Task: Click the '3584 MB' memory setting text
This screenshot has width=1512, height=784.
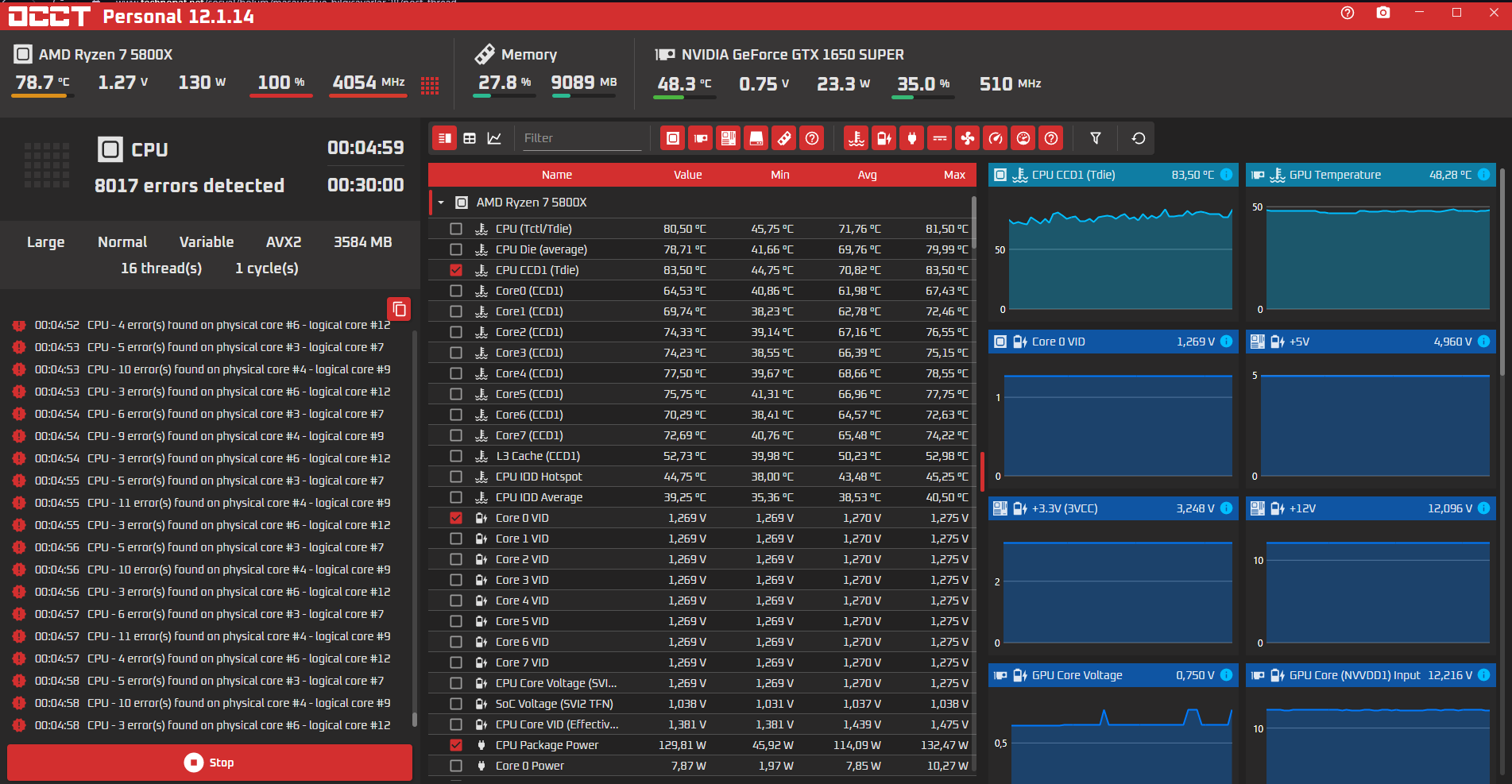Action: [363, 242]
